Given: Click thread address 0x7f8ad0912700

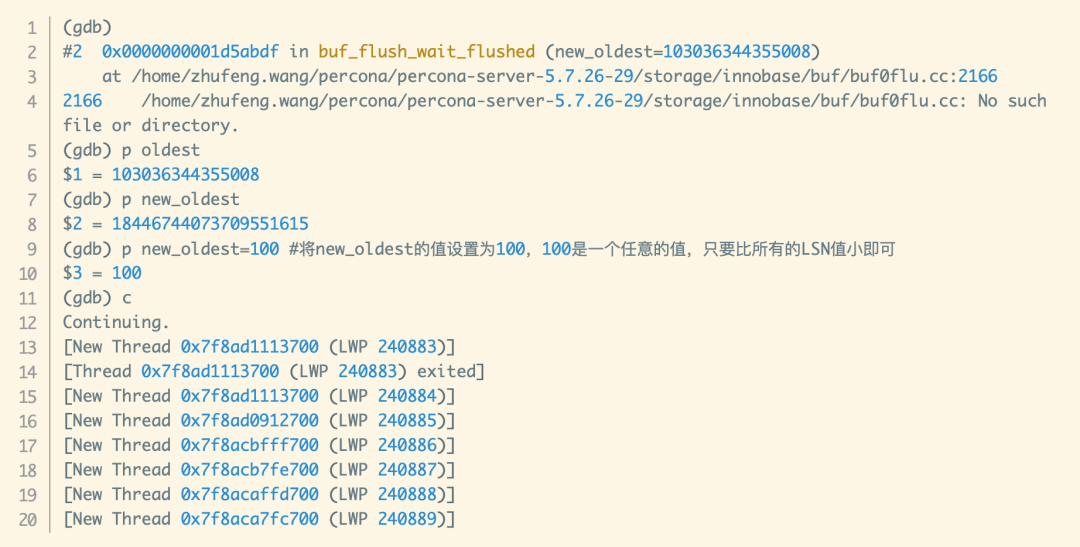Looking at the screenshot, I should pyautogui.click(x=249, y=421).
